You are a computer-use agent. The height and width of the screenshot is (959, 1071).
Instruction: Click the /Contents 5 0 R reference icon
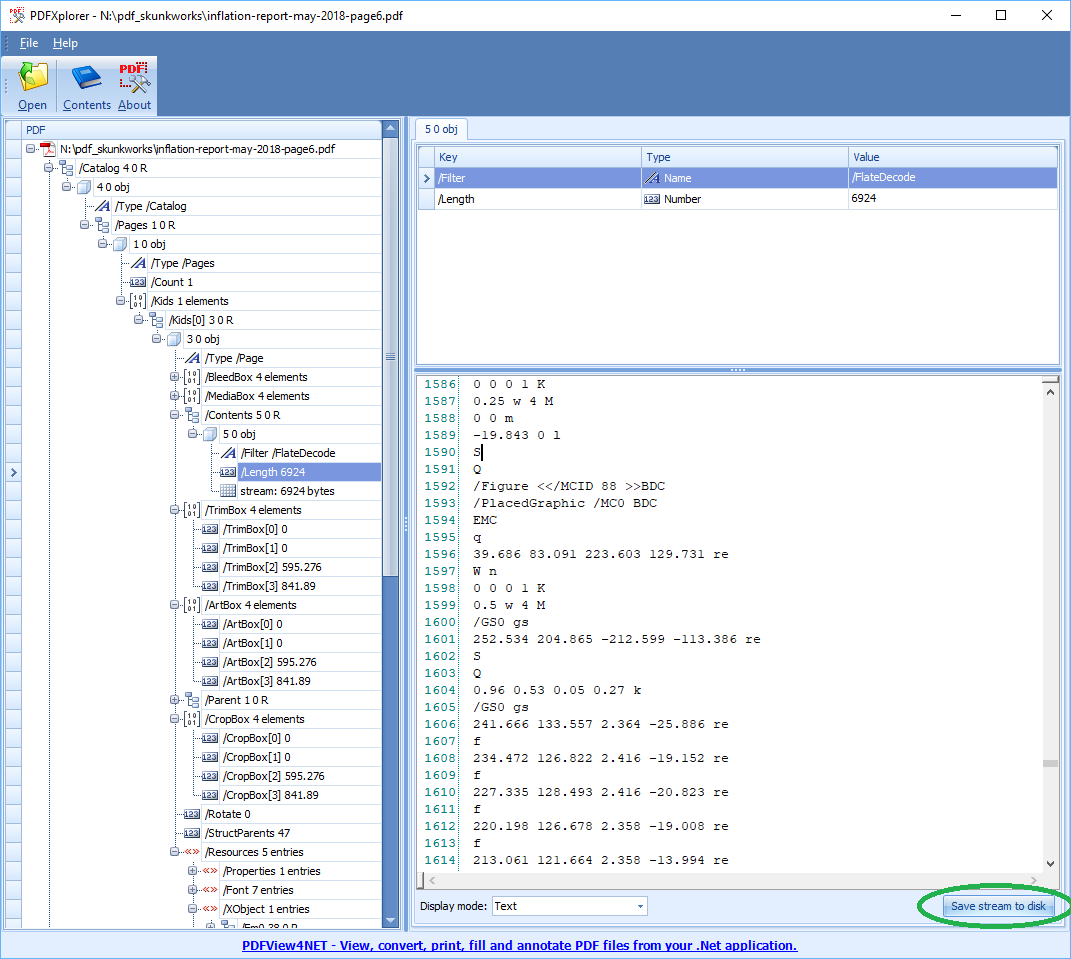192,415
